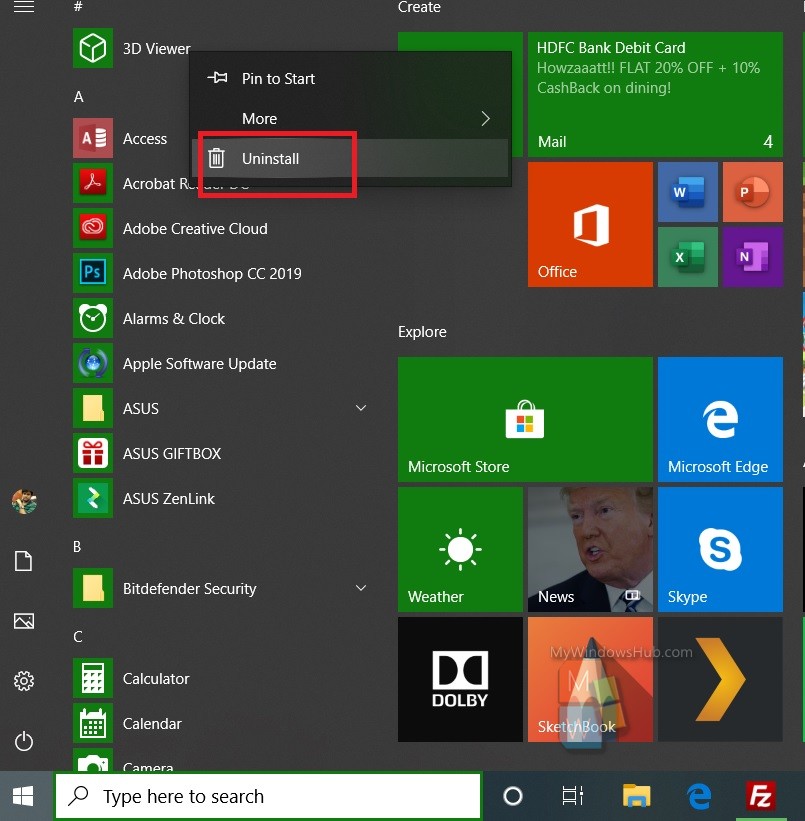Click the Alarms & Clock label

[x=174, y=318]
